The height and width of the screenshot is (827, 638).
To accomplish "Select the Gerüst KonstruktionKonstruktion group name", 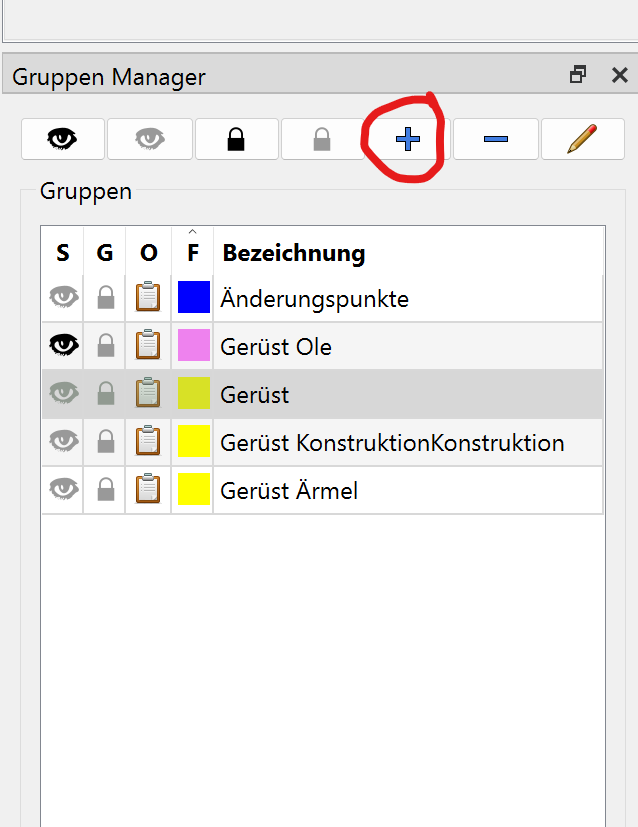I will pos(392,442).
